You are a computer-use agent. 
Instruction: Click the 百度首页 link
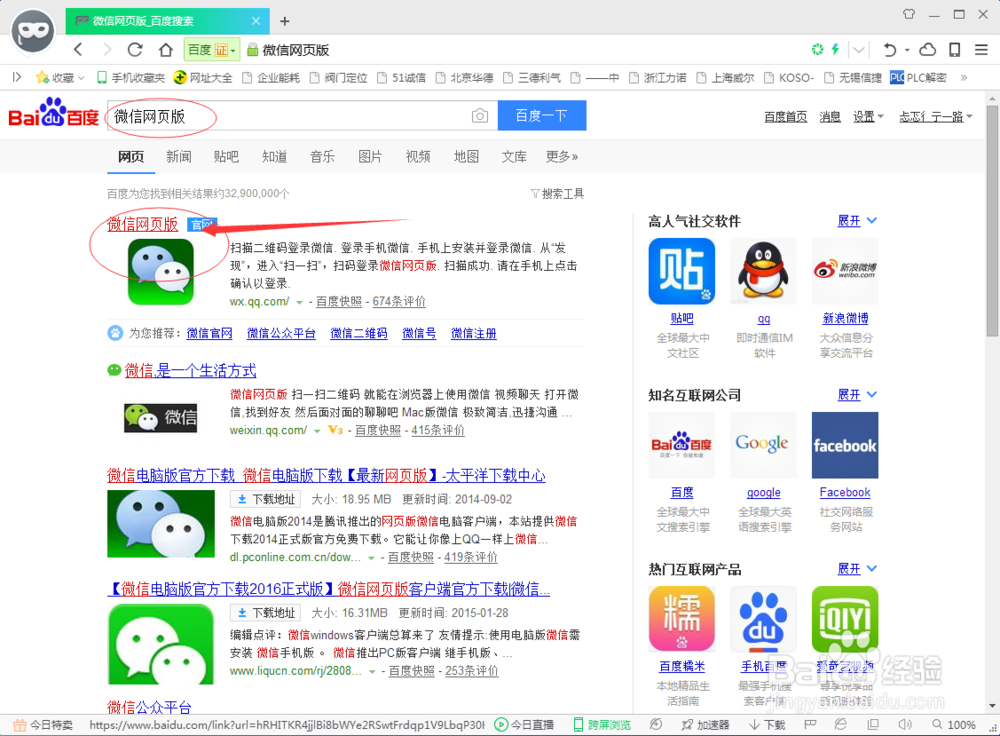pos(786,117)
